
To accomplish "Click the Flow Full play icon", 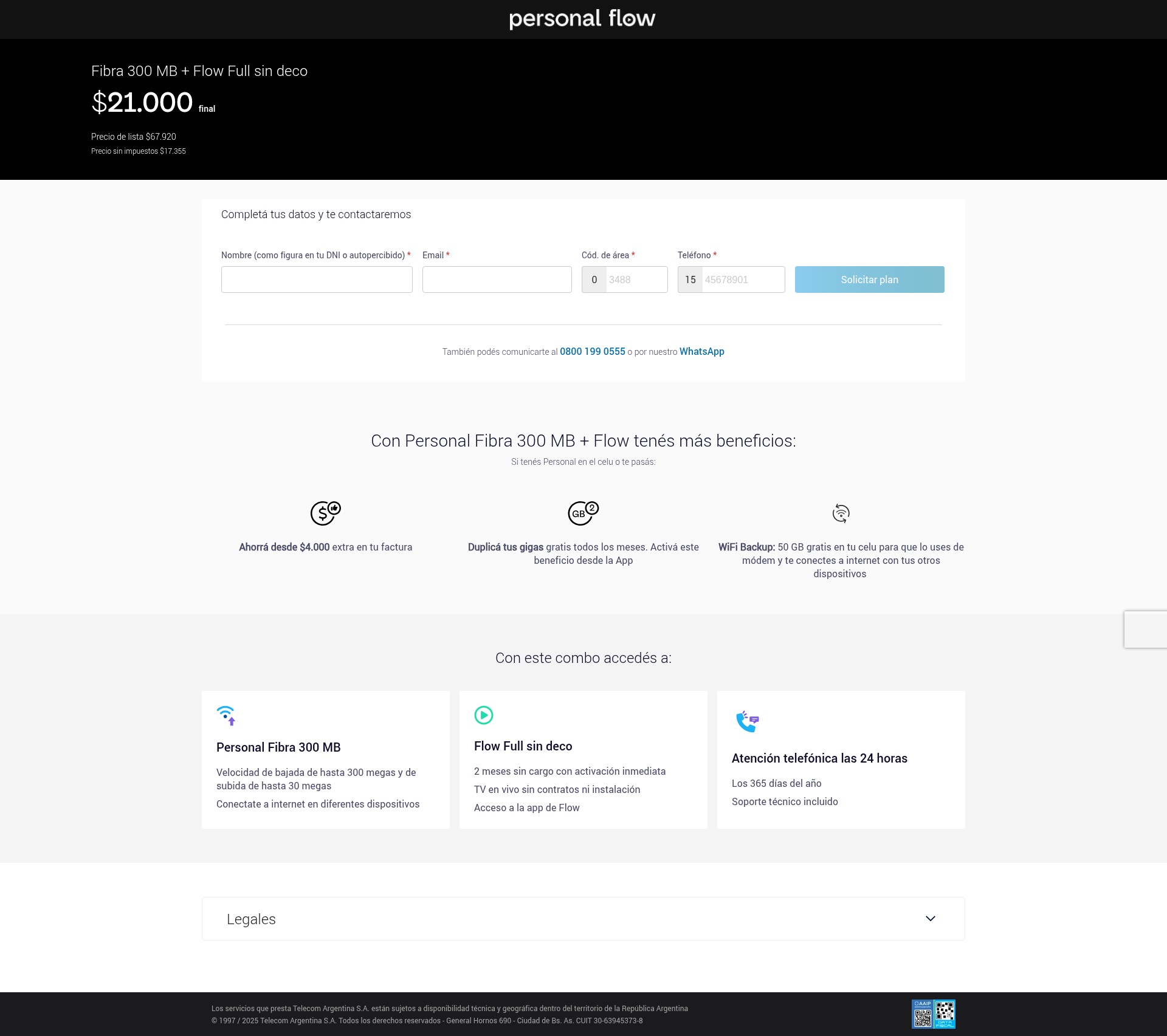I will [x=484, y=715].
